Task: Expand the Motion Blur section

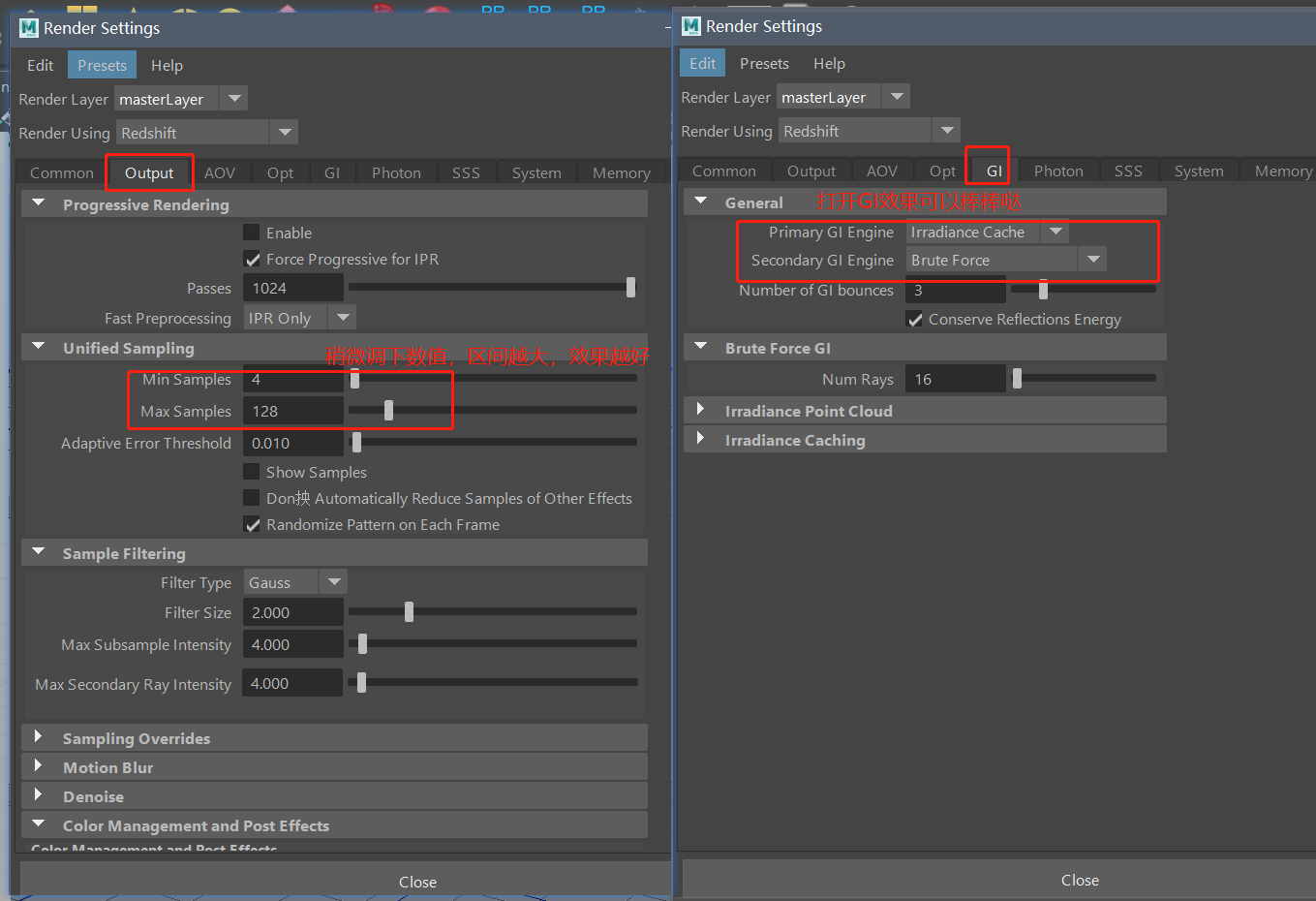Action: 39,766
